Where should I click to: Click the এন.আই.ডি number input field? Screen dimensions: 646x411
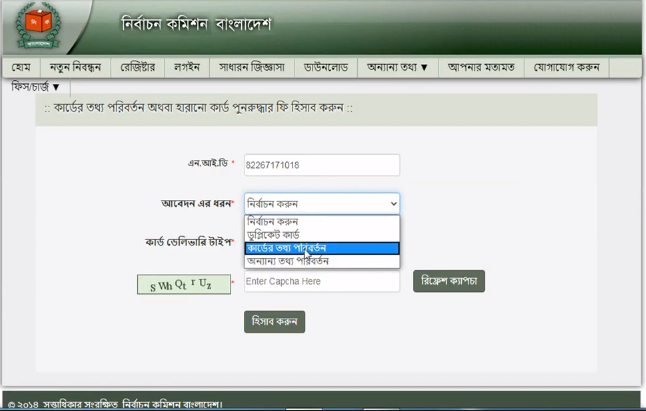[321, 165]
